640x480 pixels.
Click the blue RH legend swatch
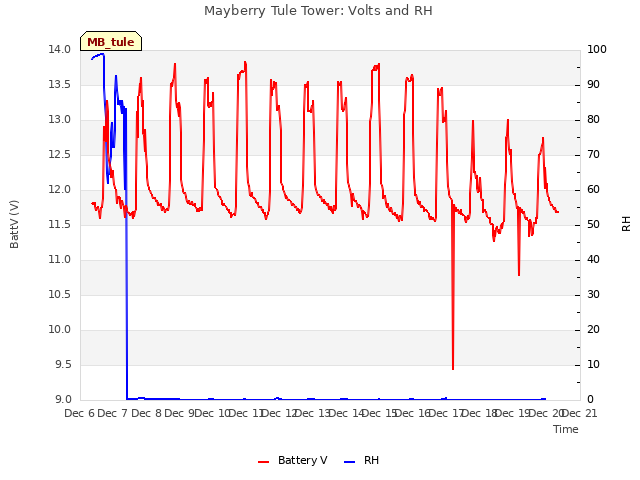click(x=350, y=462)
